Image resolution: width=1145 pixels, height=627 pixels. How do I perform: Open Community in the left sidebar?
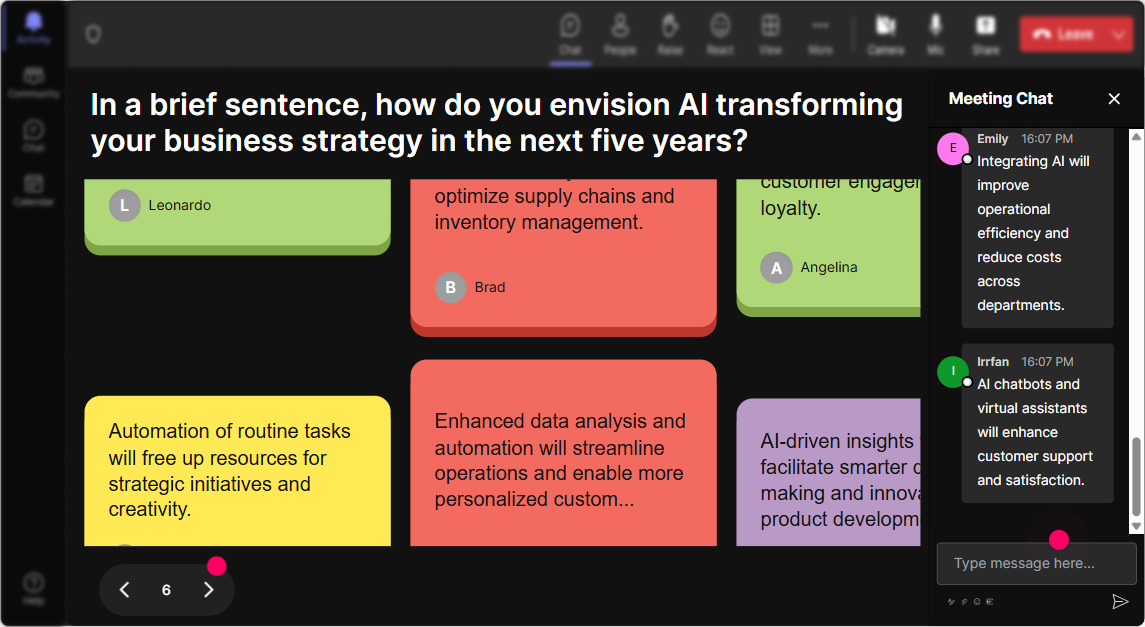pos(34,82)
